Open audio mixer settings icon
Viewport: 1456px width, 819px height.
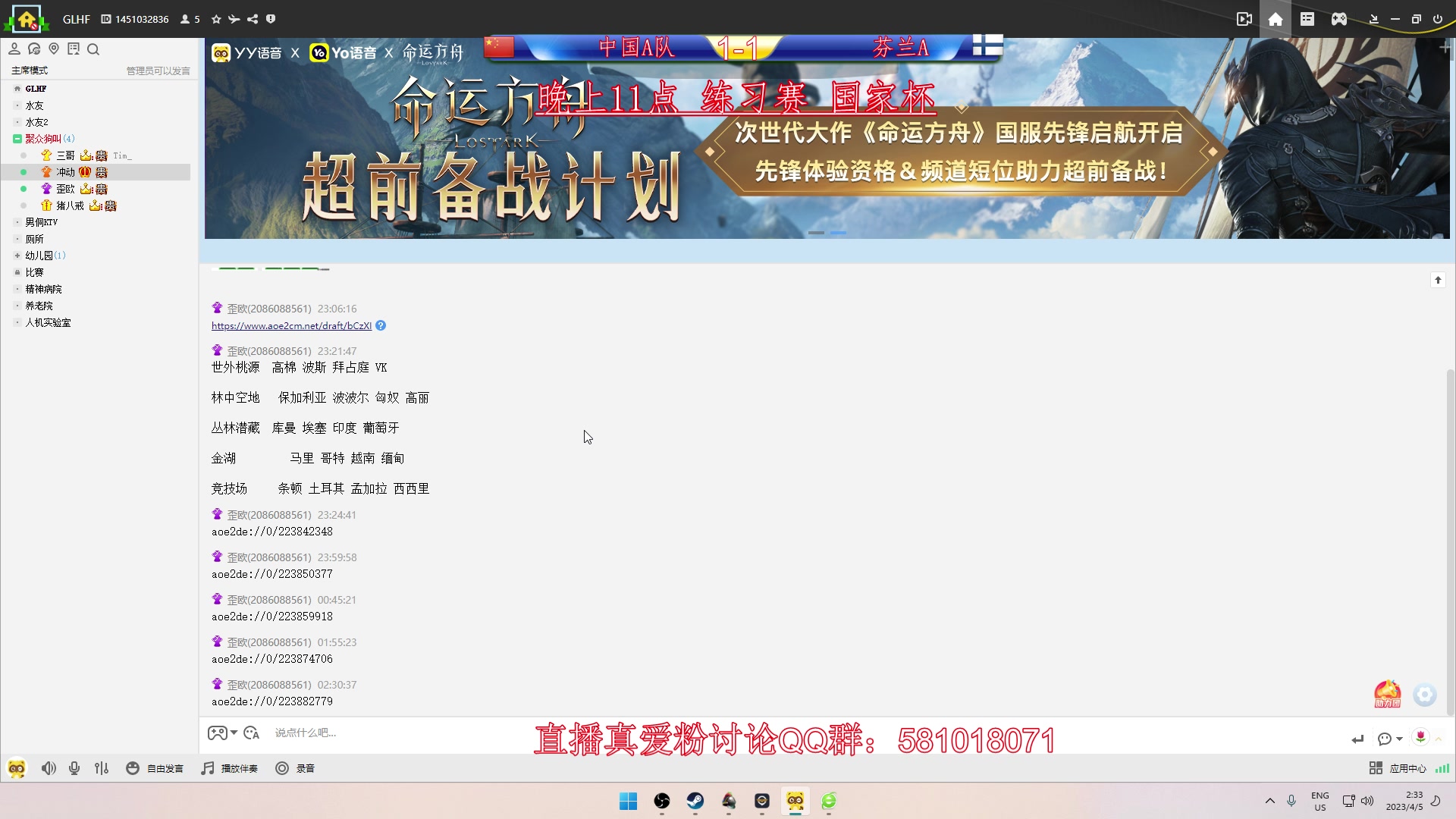pyautogui.click(x=102, y=768)
